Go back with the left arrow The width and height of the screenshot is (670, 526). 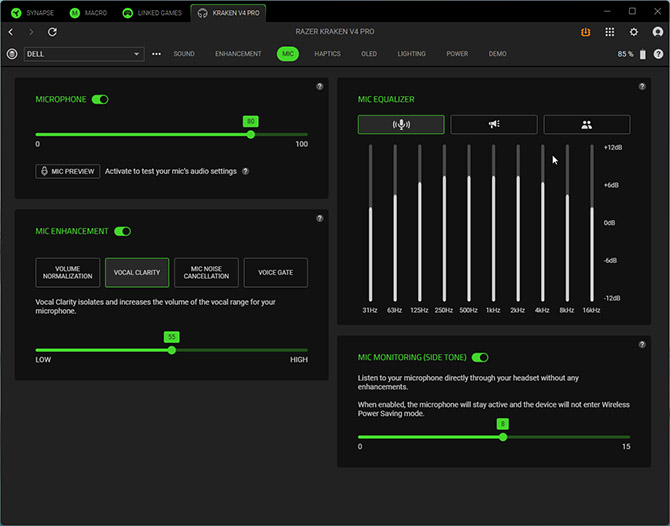tap(11, 32)
